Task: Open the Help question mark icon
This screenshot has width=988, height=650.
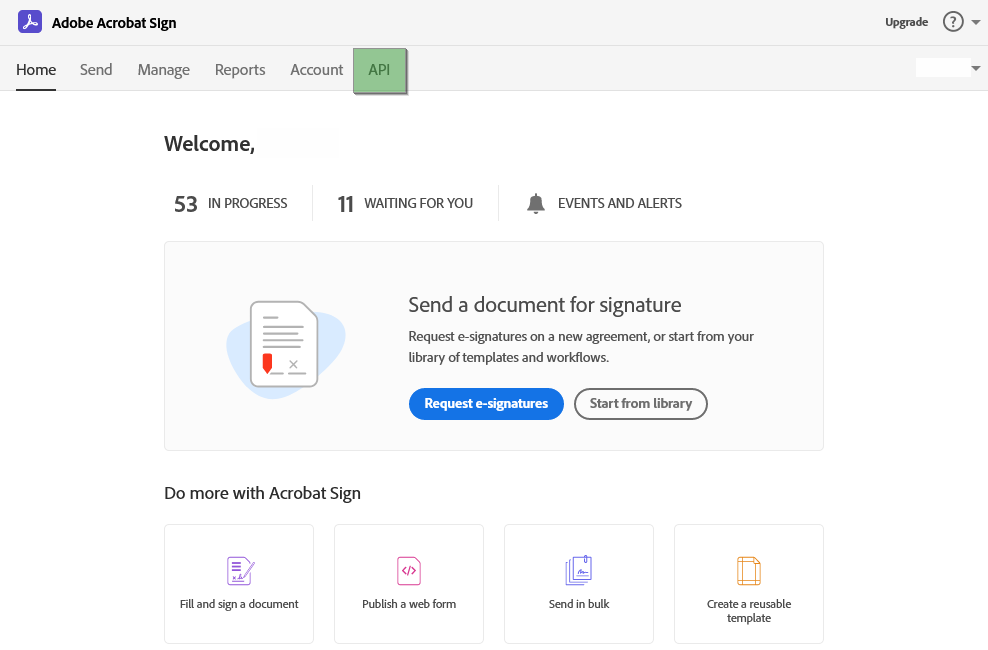Action: click(953, 22)
